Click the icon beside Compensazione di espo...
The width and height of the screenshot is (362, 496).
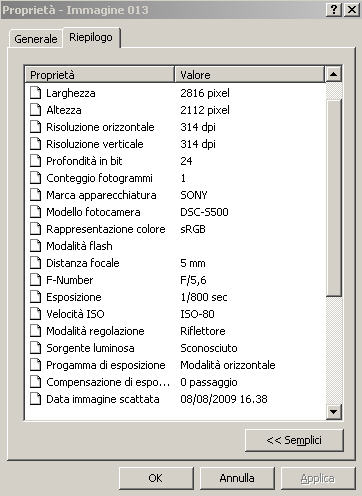[35, 382]
